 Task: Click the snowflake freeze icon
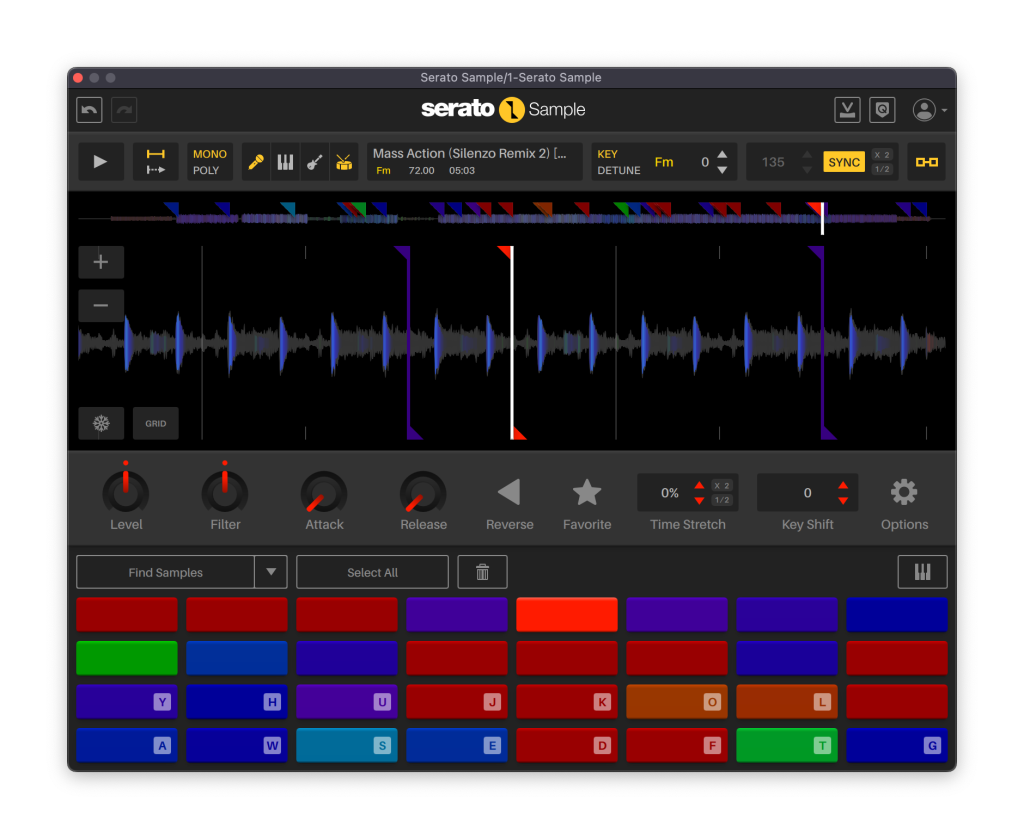[x=101, y=423]
